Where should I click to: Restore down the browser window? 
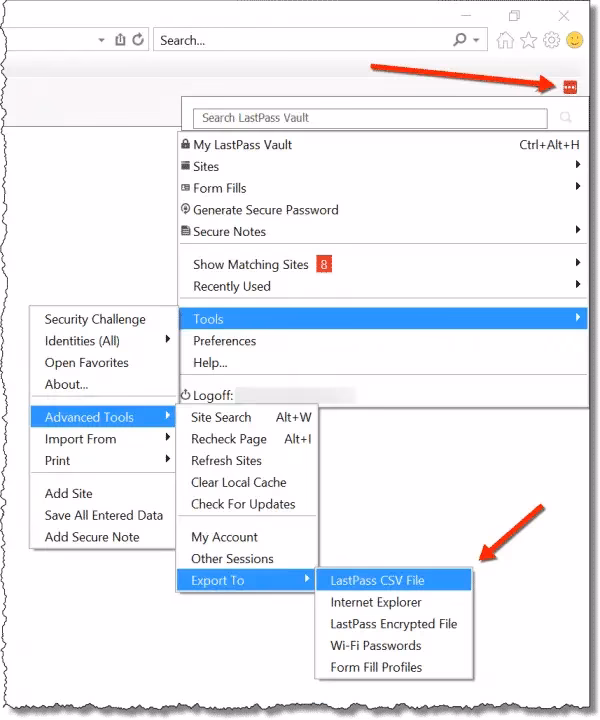(x=514, y=16)
